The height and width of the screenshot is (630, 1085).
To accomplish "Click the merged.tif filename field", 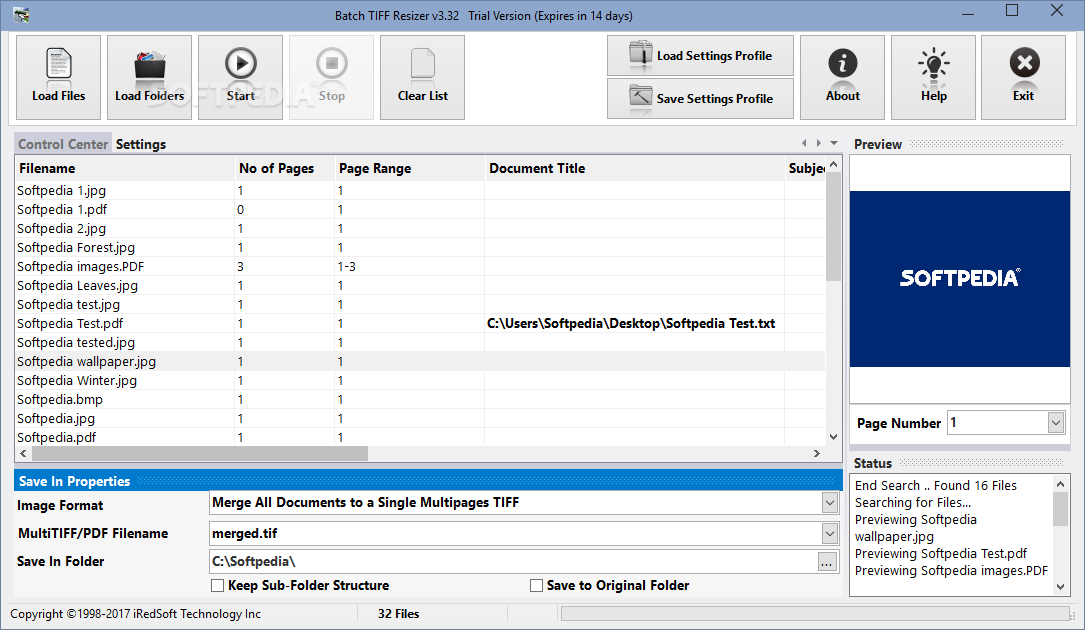I will click(x=516, y=533).
